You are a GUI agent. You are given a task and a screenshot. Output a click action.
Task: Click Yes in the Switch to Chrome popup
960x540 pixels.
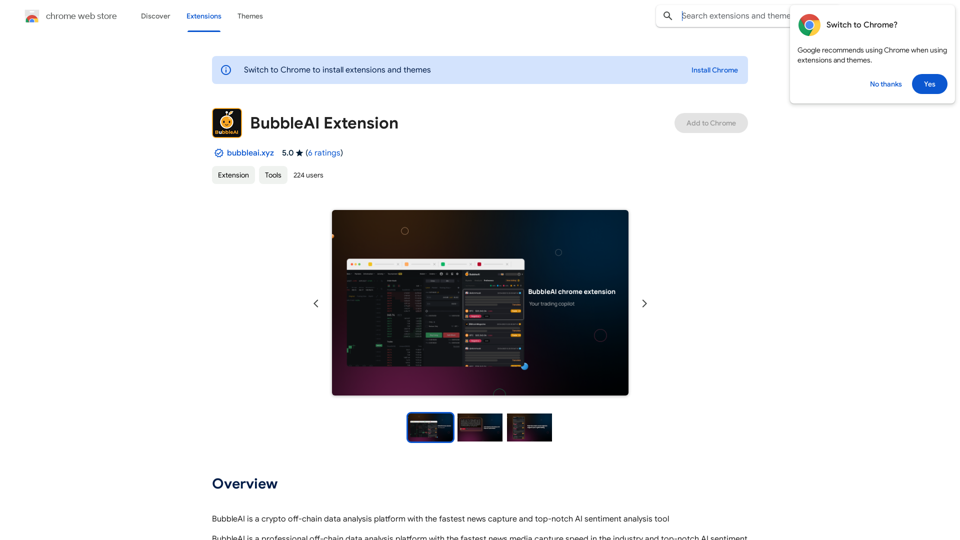(929, 84)
